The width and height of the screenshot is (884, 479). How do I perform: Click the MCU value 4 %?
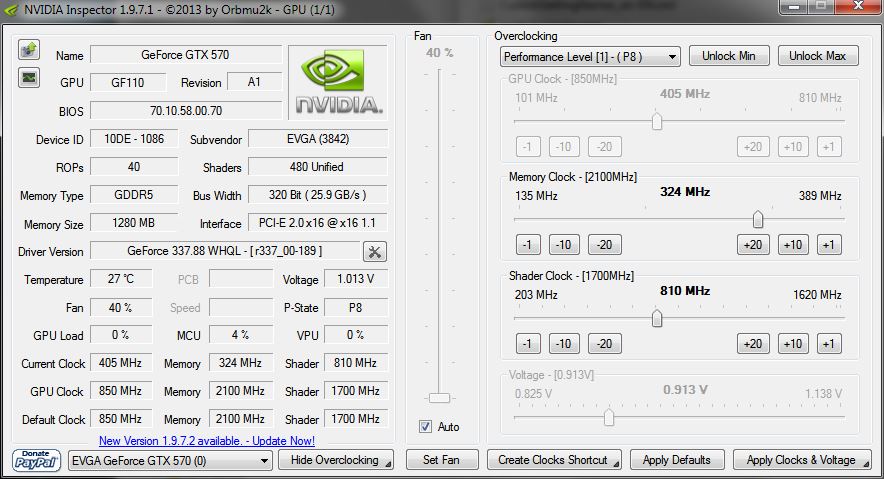tap(241, 335)
